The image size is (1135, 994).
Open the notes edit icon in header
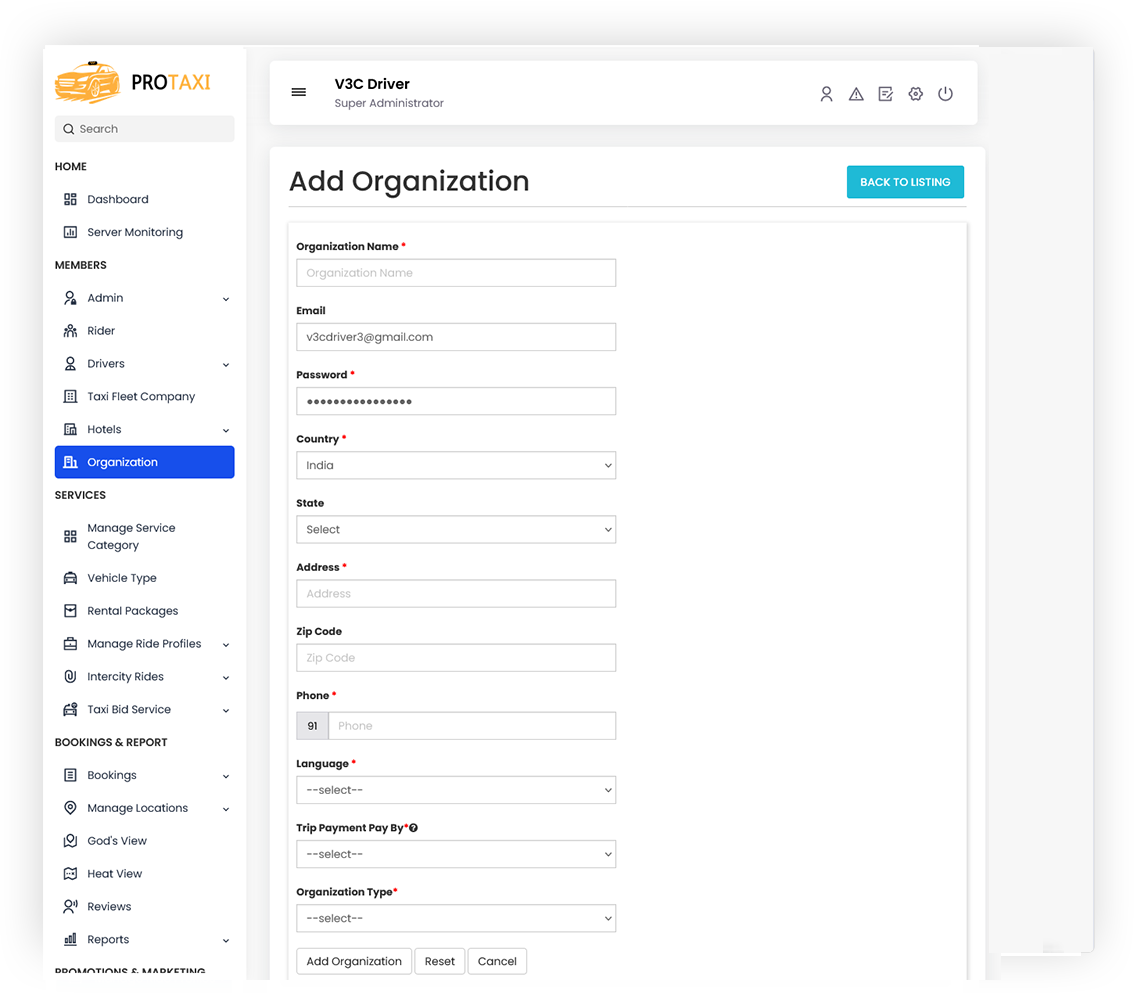coord(886,93)
